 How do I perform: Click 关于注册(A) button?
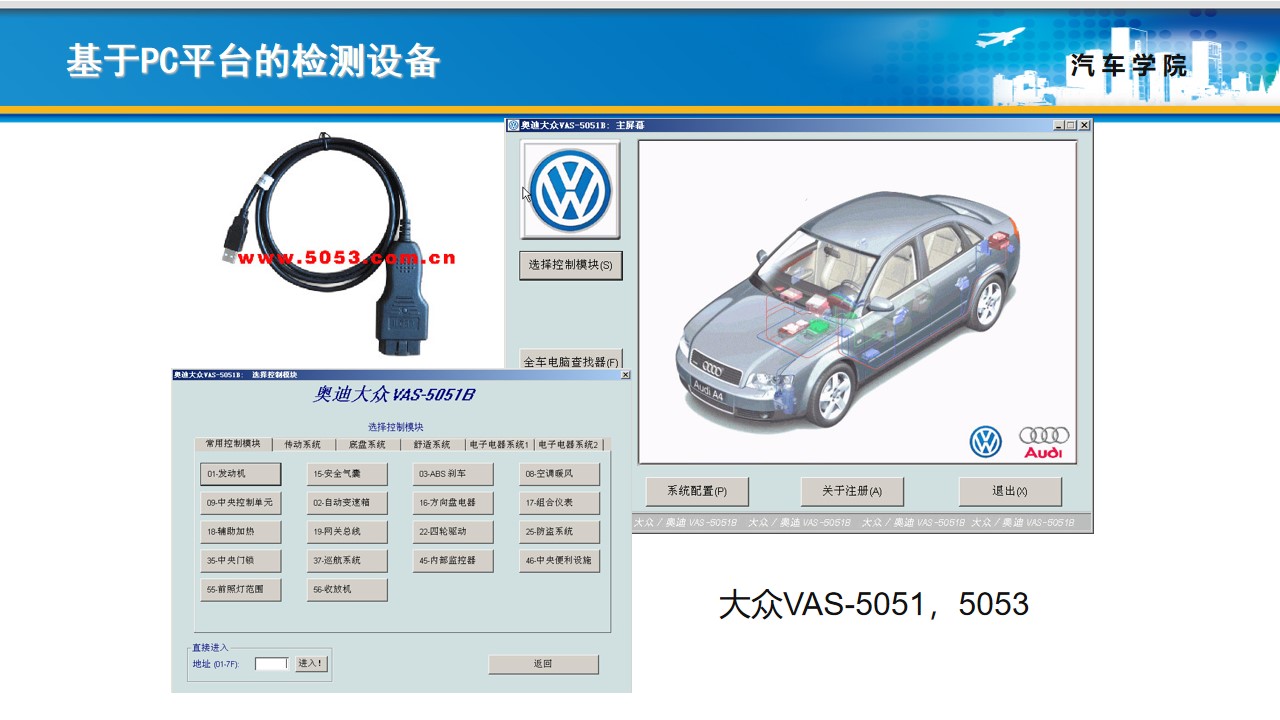(x=852, y=491)
